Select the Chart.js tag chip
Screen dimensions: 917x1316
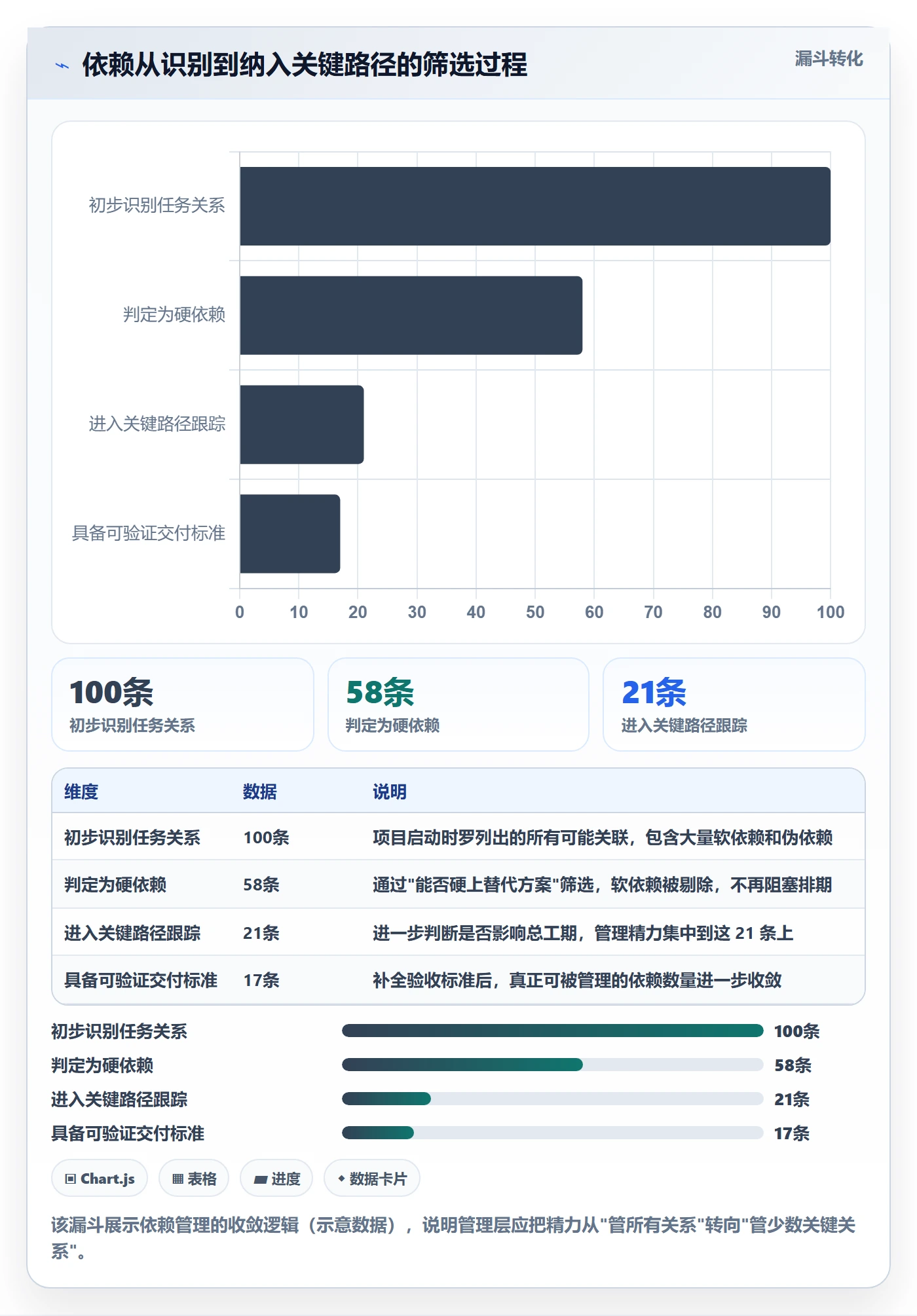100,1179
